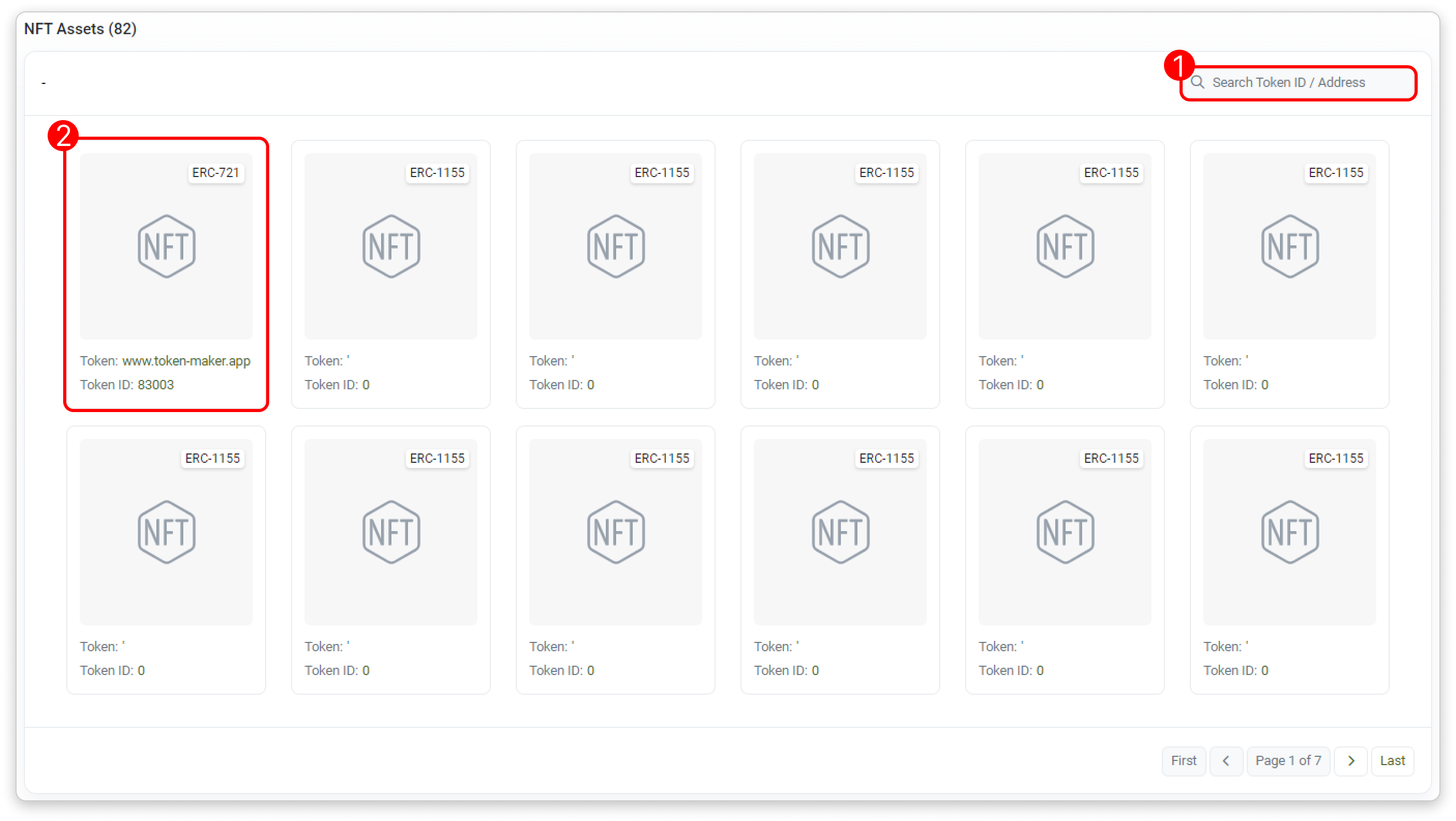
Task: Click NFT hexagon icon in last bottom-row card
Action: coord(1290,532)
